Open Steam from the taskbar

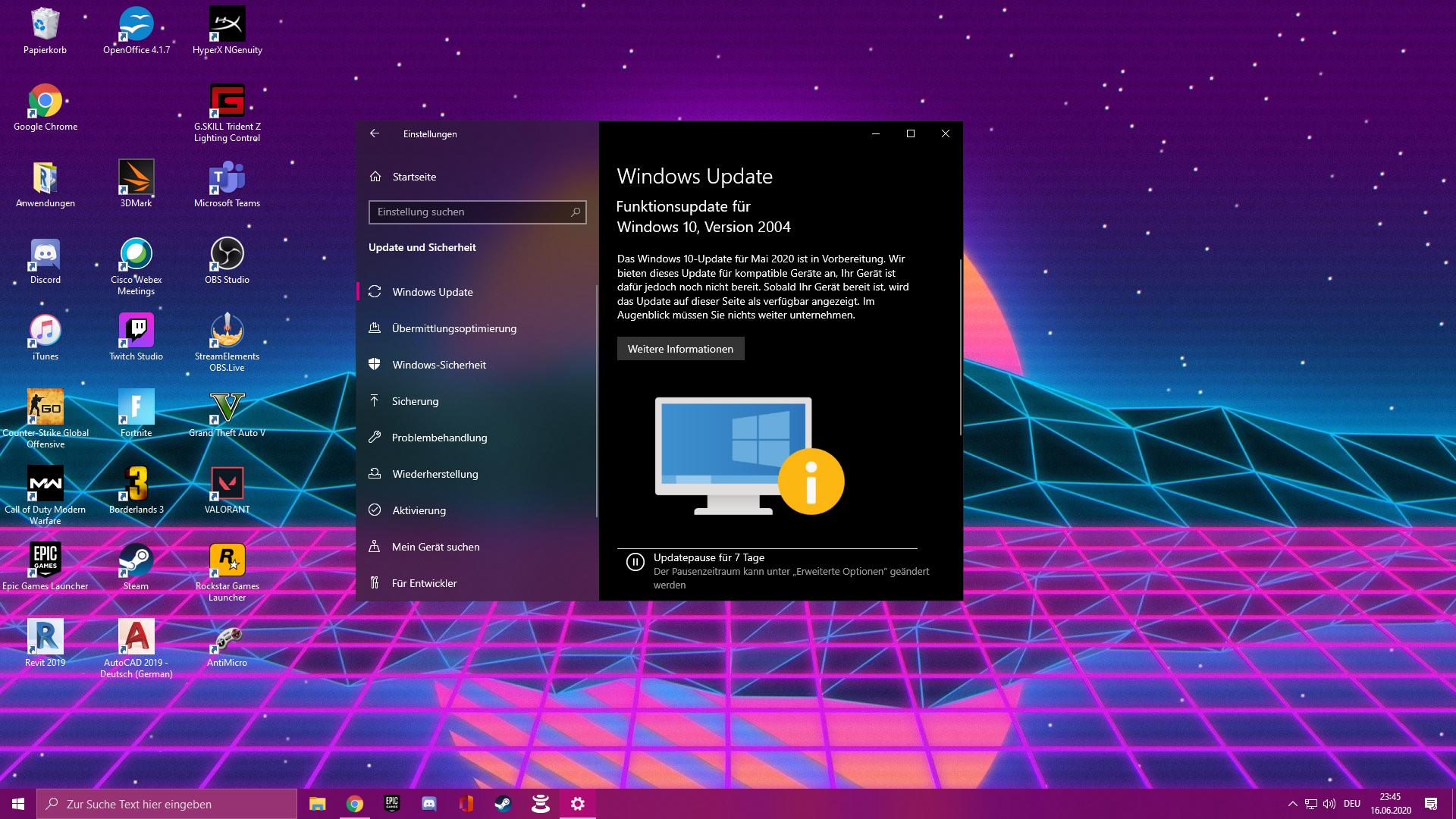(503, 804)
